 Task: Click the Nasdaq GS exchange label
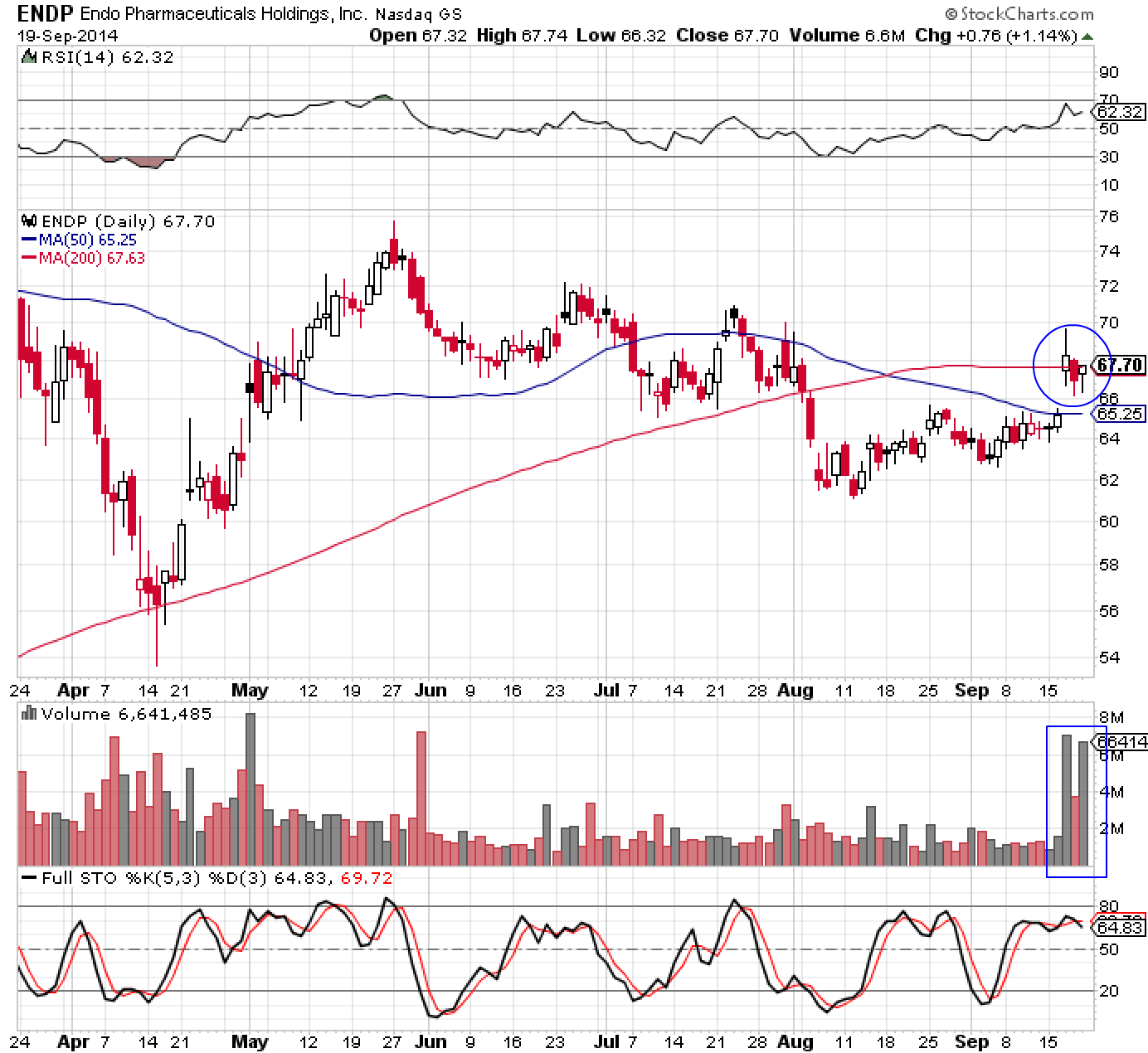tap(419, 14)
